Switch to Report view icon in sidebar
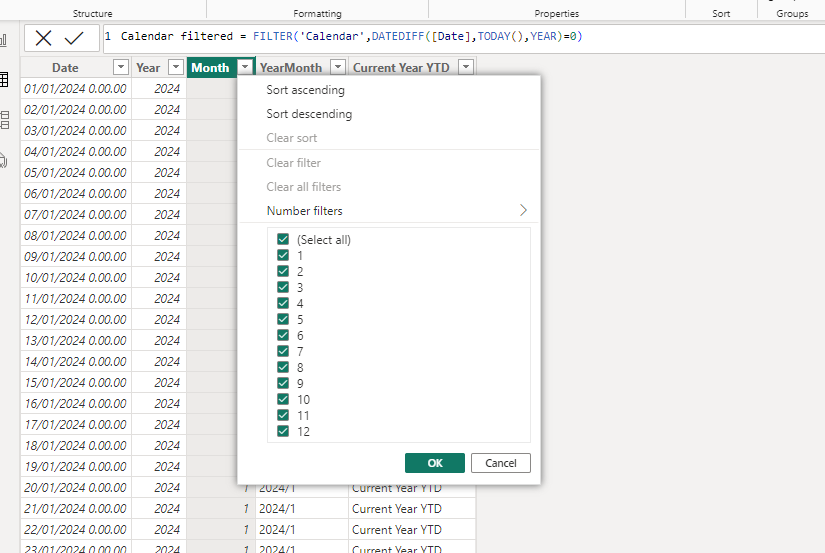The width and height of the screenshot is (825, 553). click(x=4, y=40)
